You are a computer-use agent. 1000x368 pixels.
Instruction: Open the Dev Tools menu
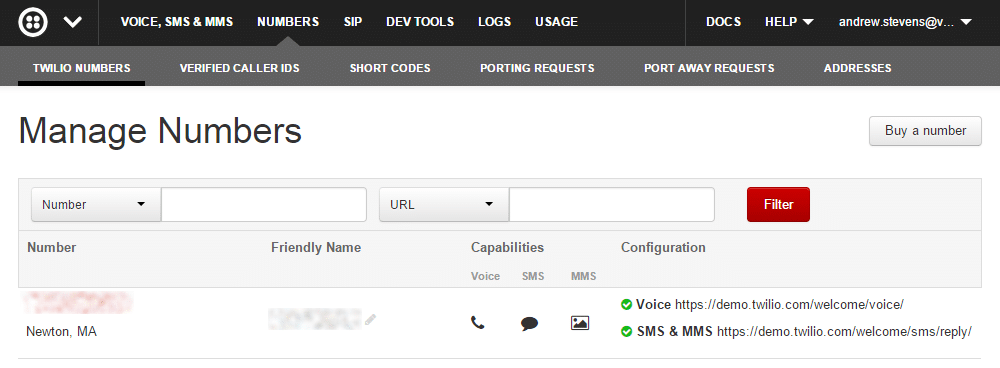click(420, 22)
